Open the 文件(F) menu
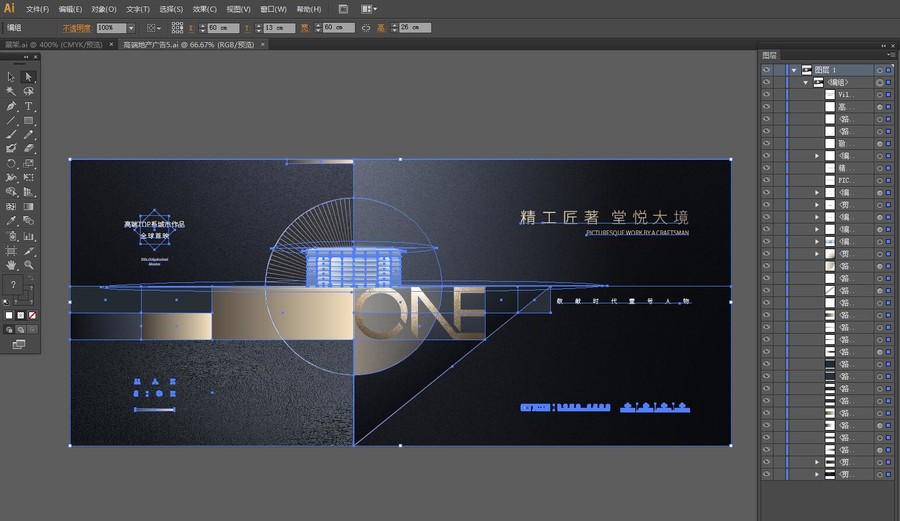Image resolution: width=900 pixels, height=521 pixels. pyautogui.click(x=37, y=9)
